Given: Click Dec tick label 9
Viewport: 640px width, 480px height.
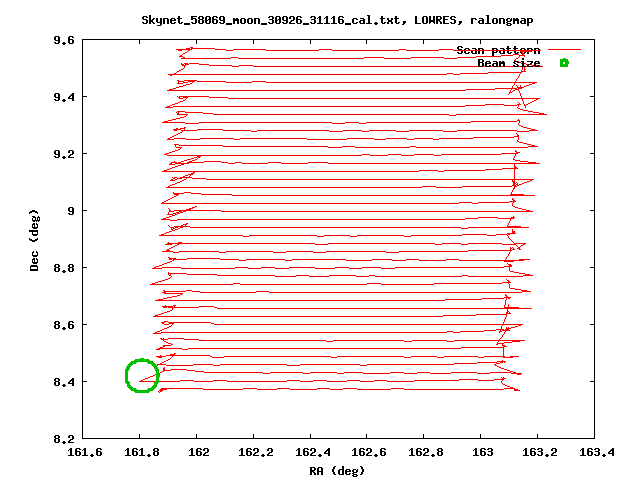Looking at the screenshot, I should pyautogui.click(x=71, y=211).
